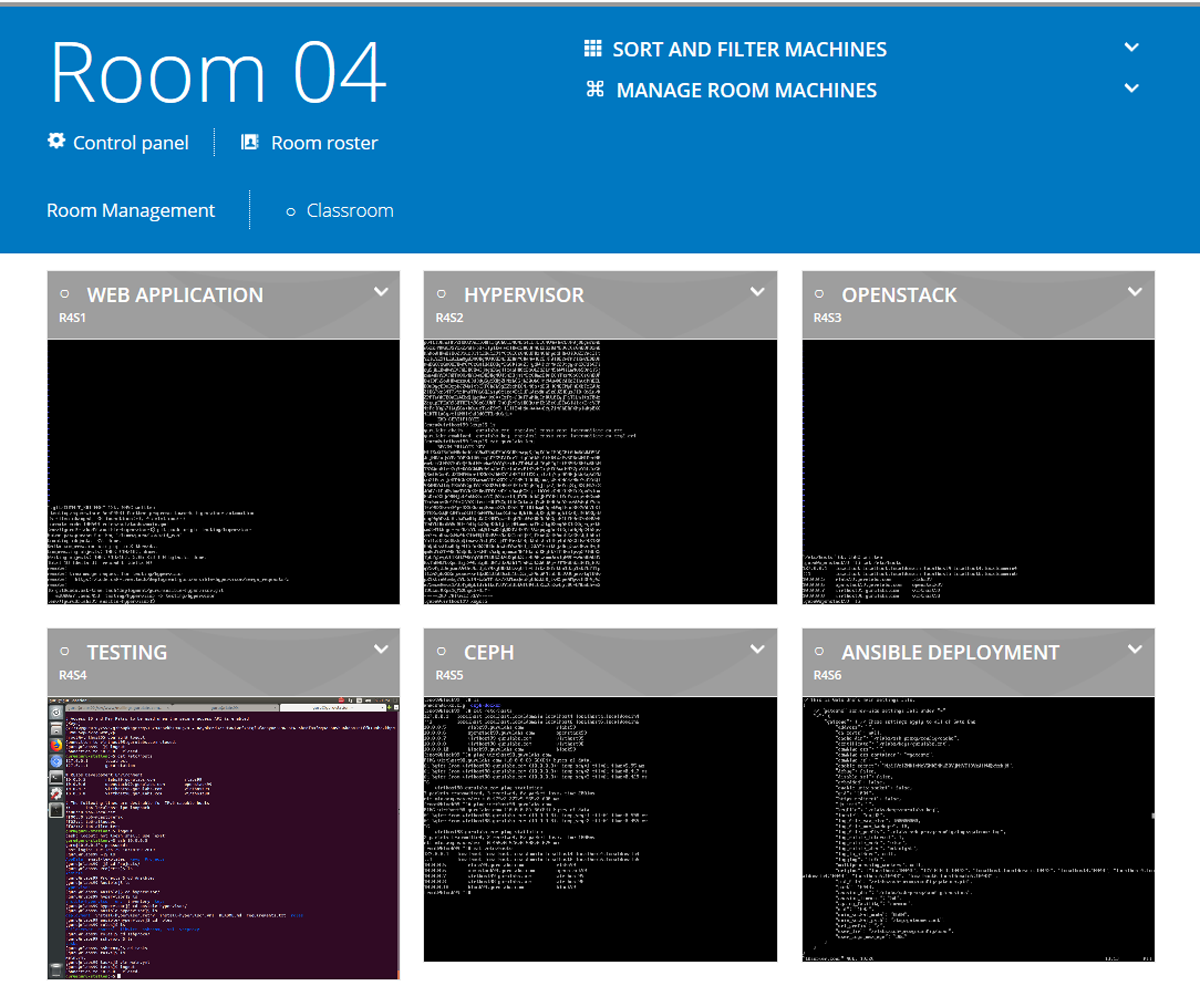1200x1007 pixels.
Task: Switch to the Room Management view
Action: pyautogui.click(x=130, y=210)
